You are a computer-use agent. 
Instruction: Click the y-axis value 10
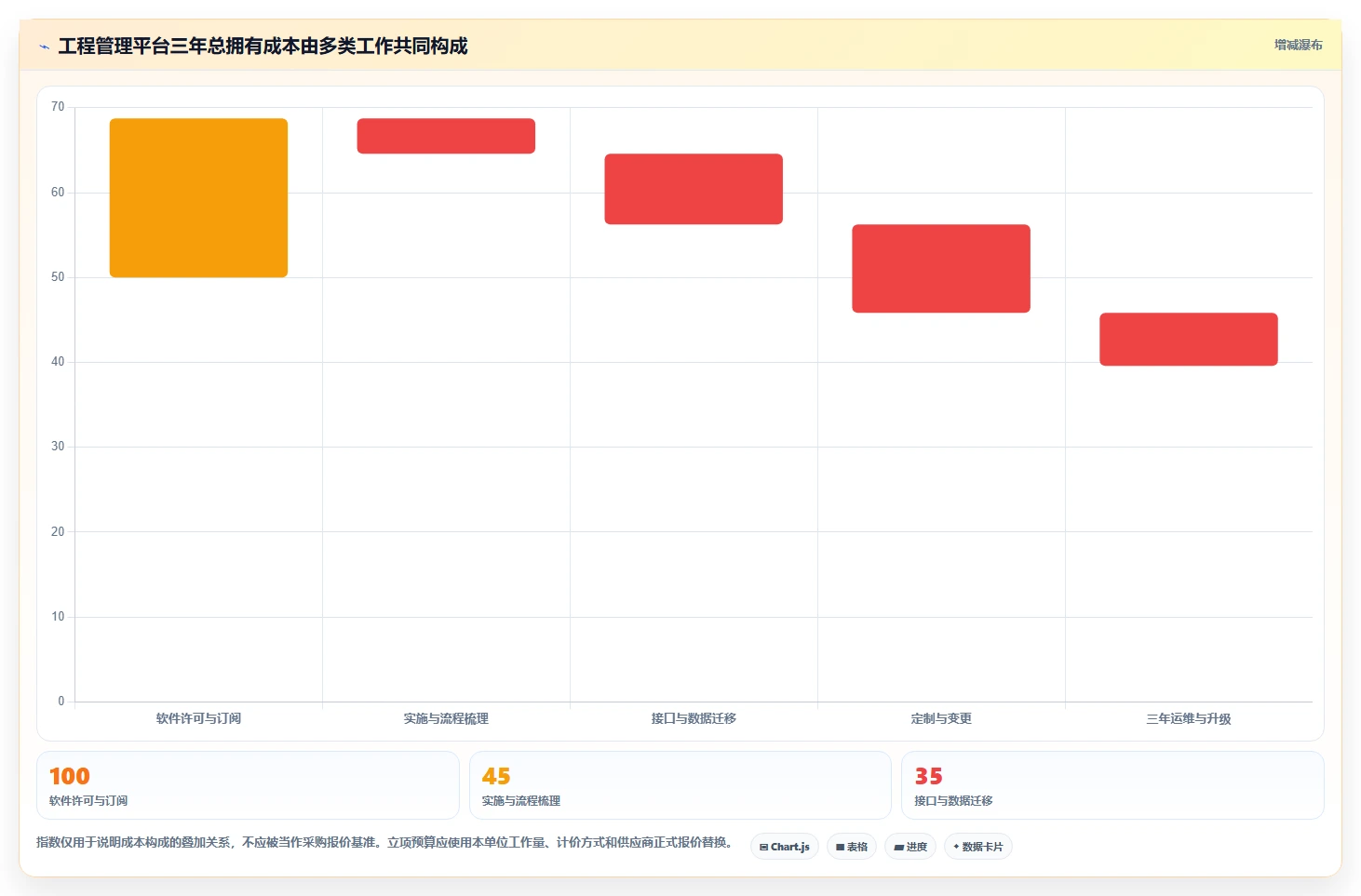[58, 617]
